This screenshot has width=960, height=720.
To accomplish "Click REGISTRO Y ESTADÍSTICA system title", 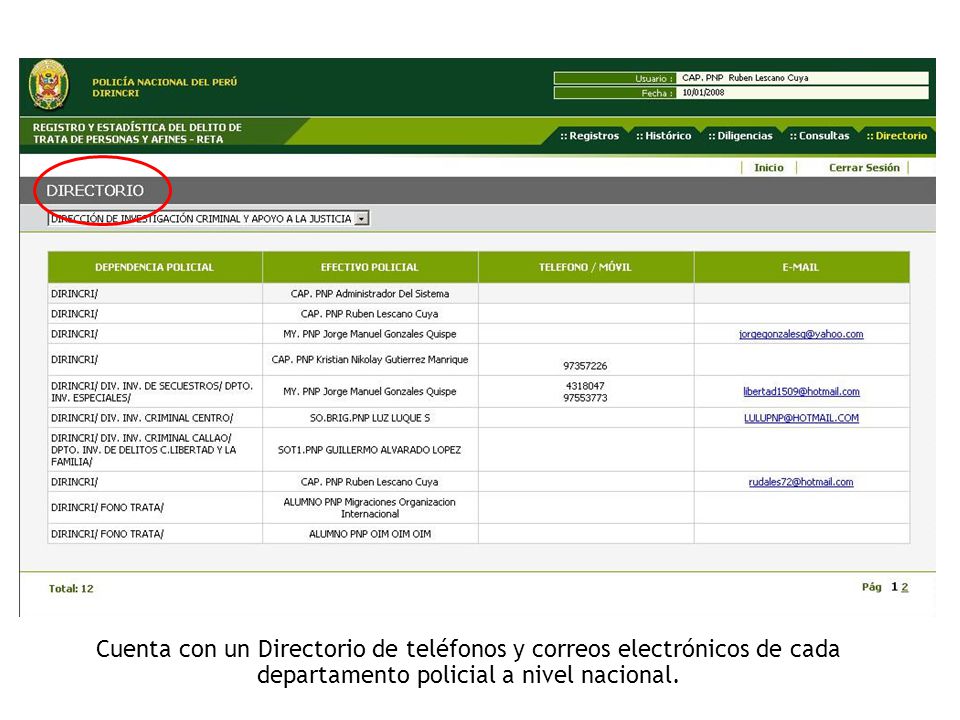I will (137, 133).
